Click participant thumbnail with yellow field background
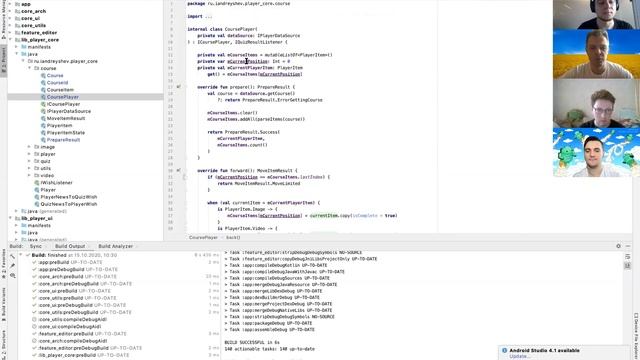 [596, 54]
